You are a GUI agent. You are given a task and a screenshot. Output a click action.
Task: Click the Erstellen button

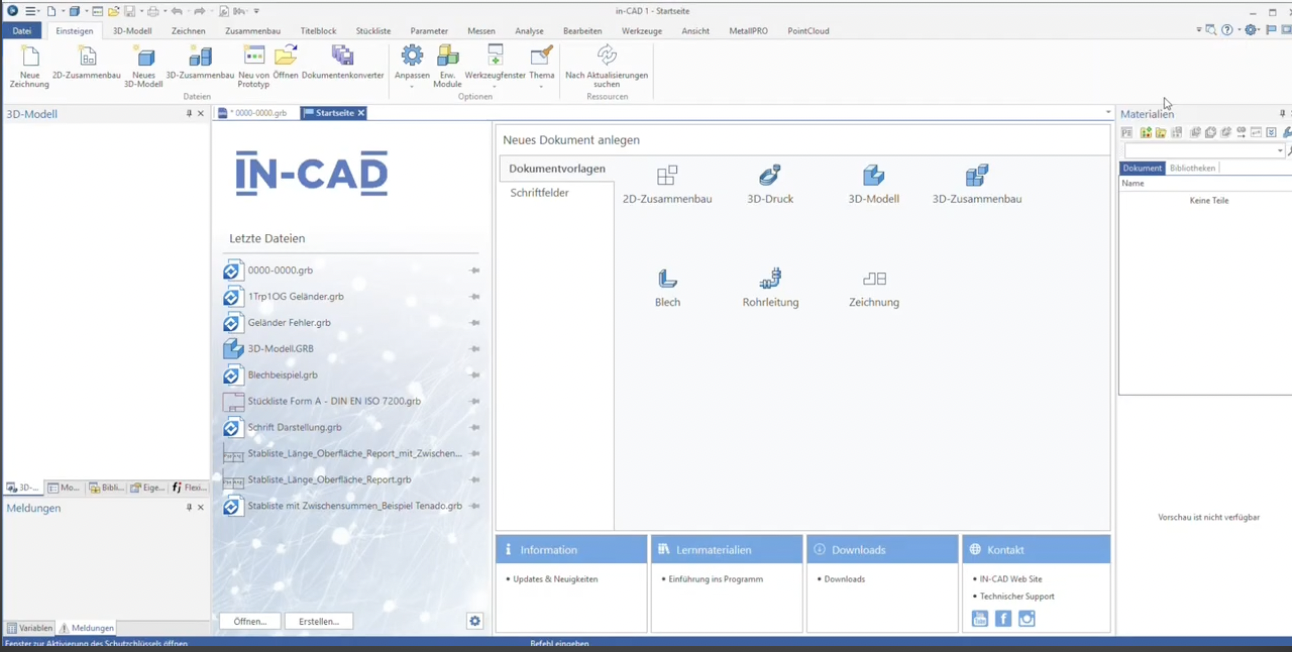pos(319,621)
